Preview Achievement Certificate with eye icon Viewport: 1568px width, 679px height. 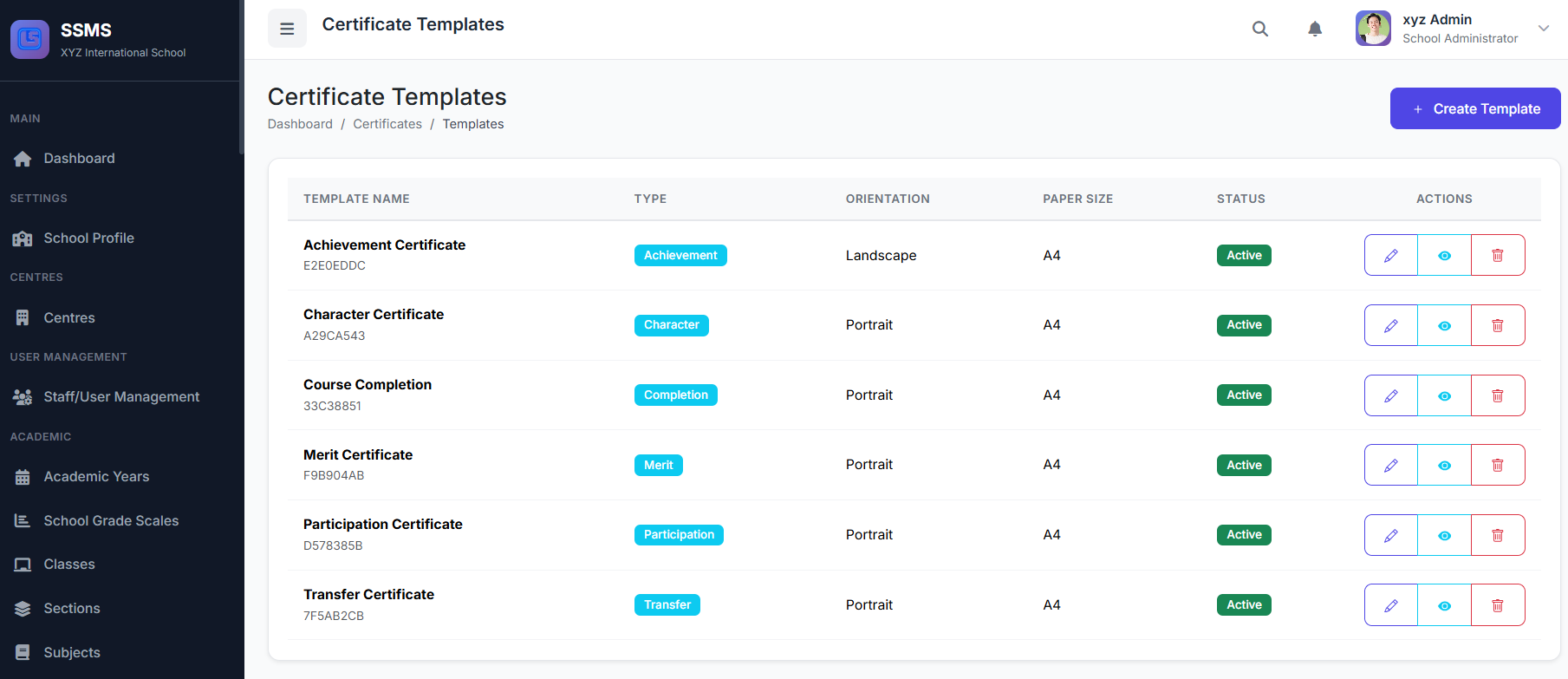(x=1444, y=255)
